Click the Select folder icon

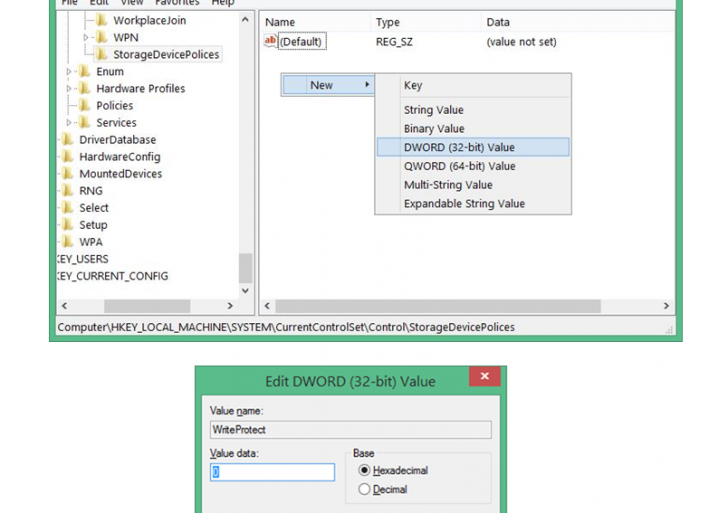[x=68, y=208]
